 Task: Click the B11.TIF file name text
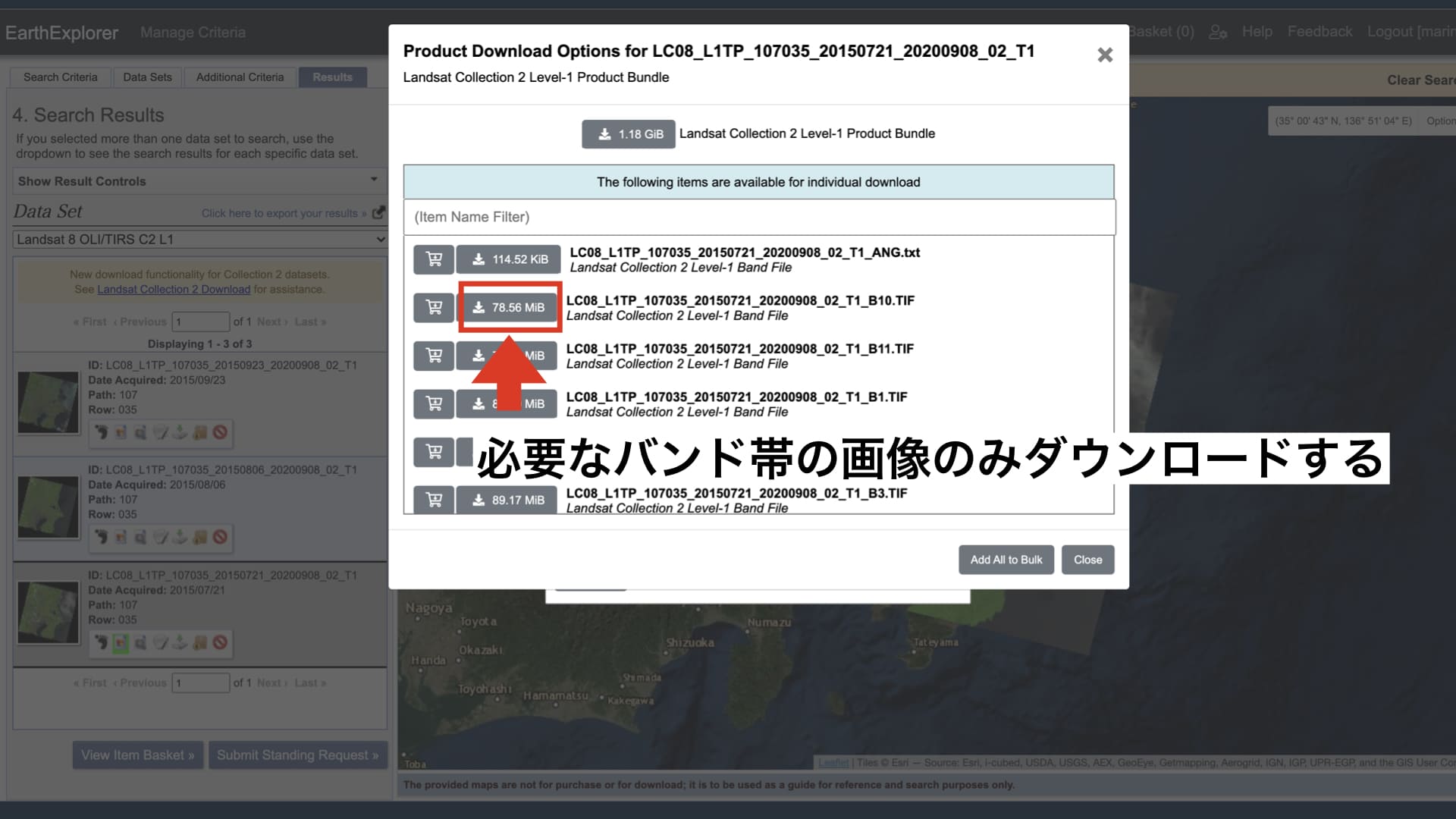click(739, 349)
